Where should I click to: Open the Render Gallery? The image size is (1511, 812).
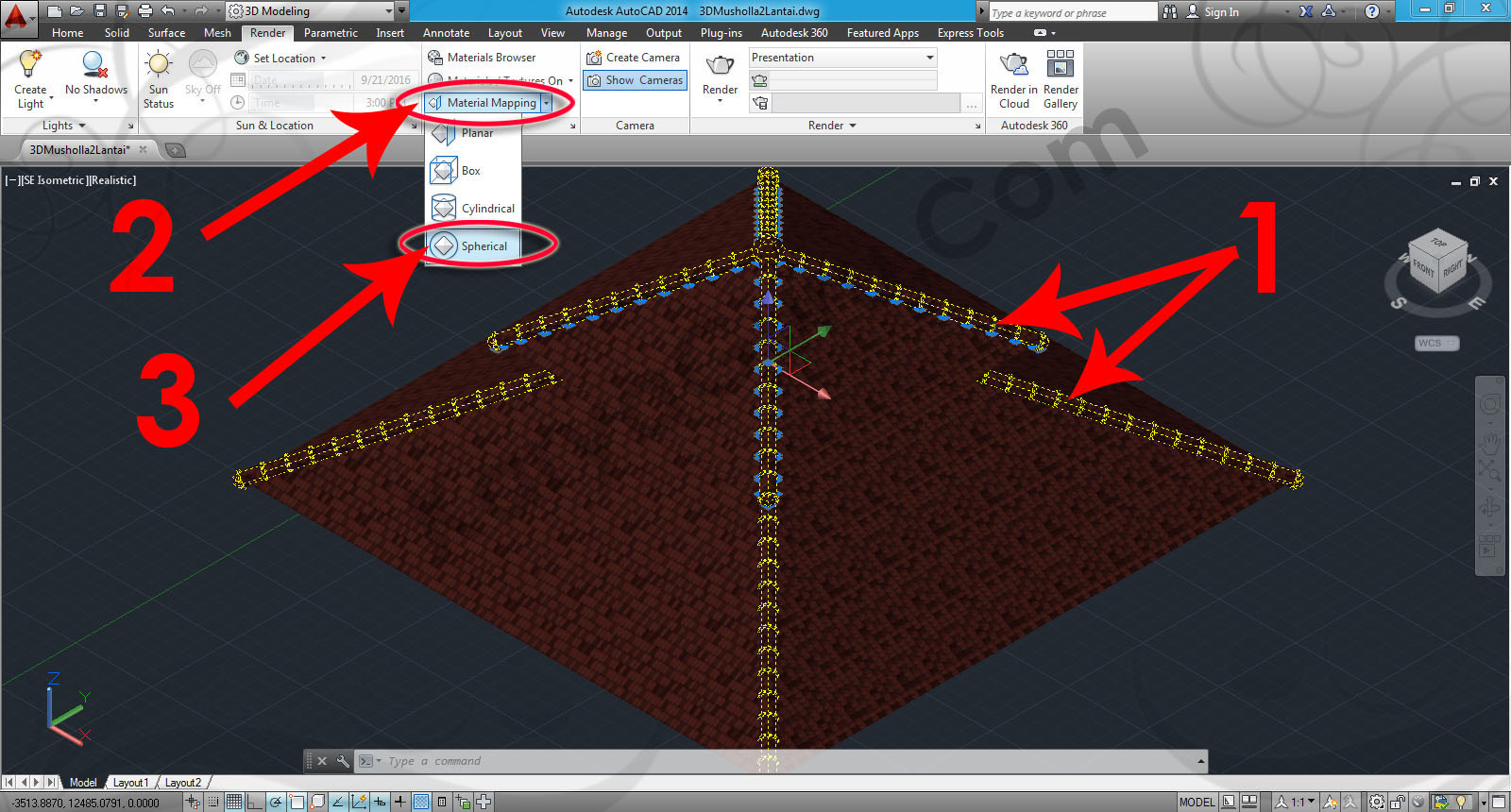[x=1060, y=66]
